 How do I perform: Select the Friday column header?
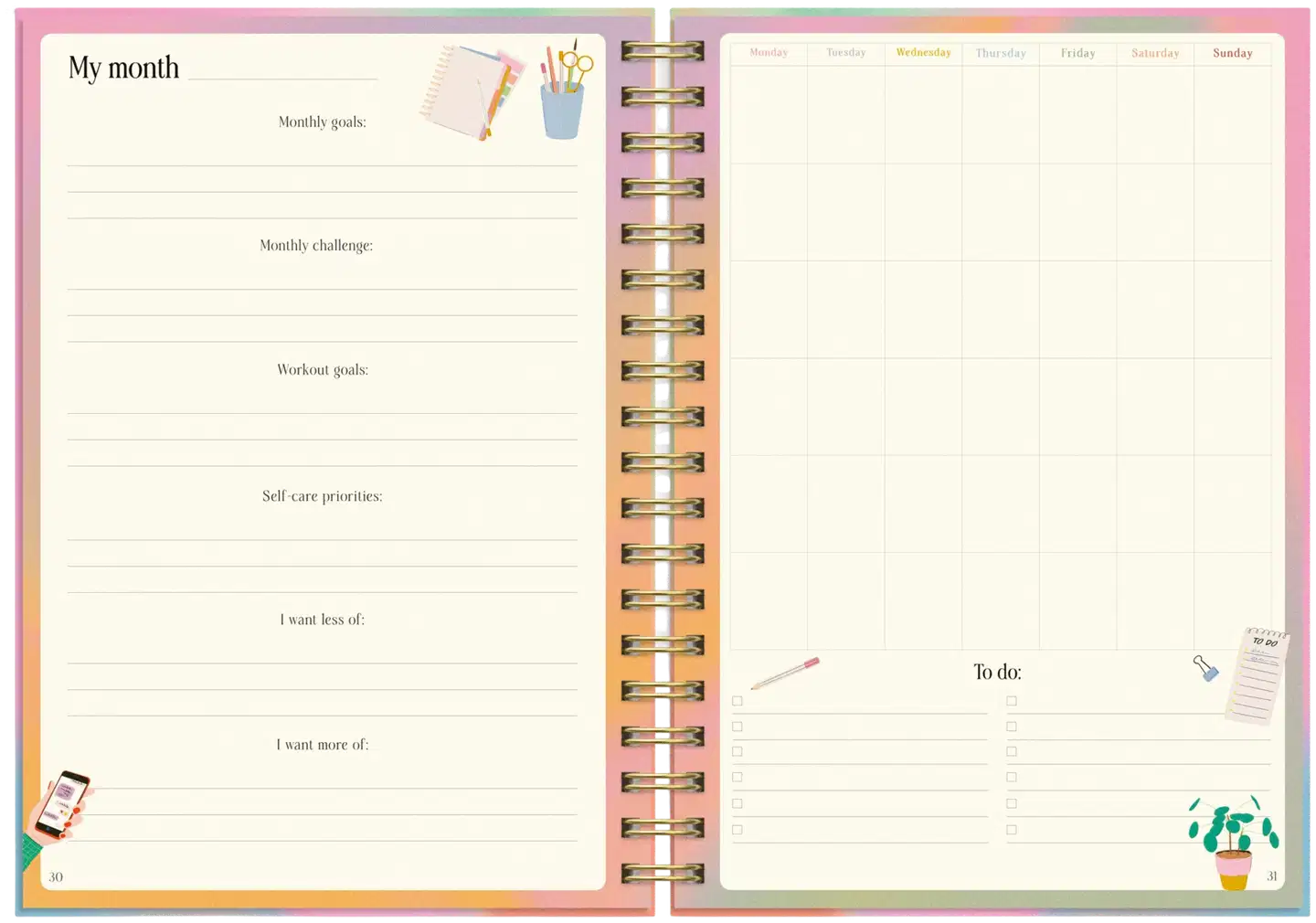click(x=1077, y=53)
